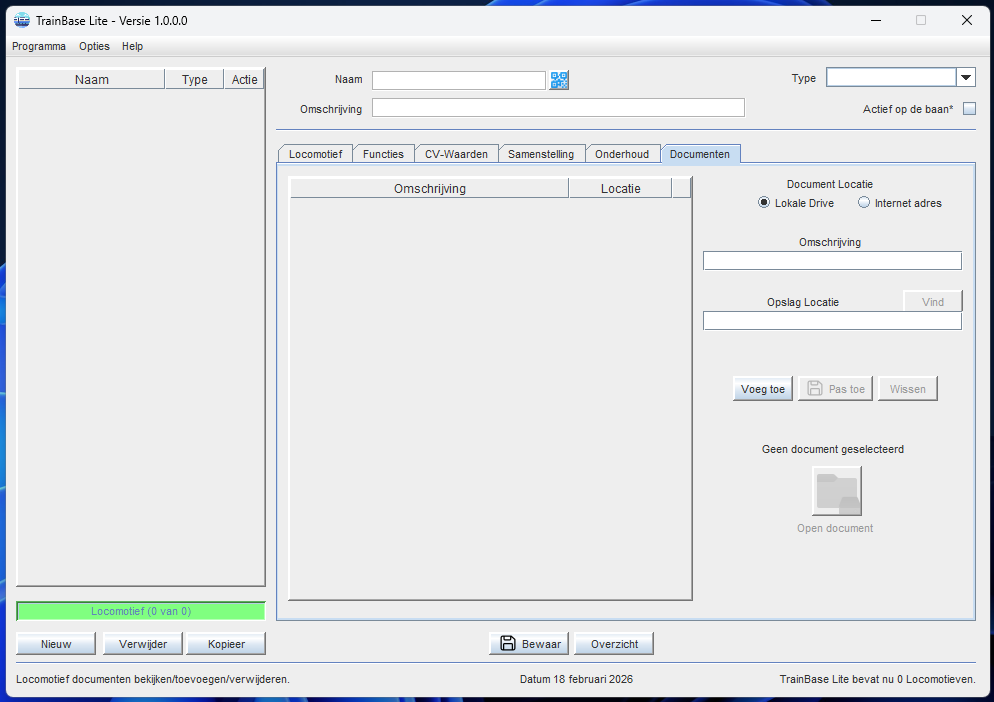This screenshot has width=994, height=702.
Task: Click the Opslag Locatie input field
Action: [x=832, y=321]
